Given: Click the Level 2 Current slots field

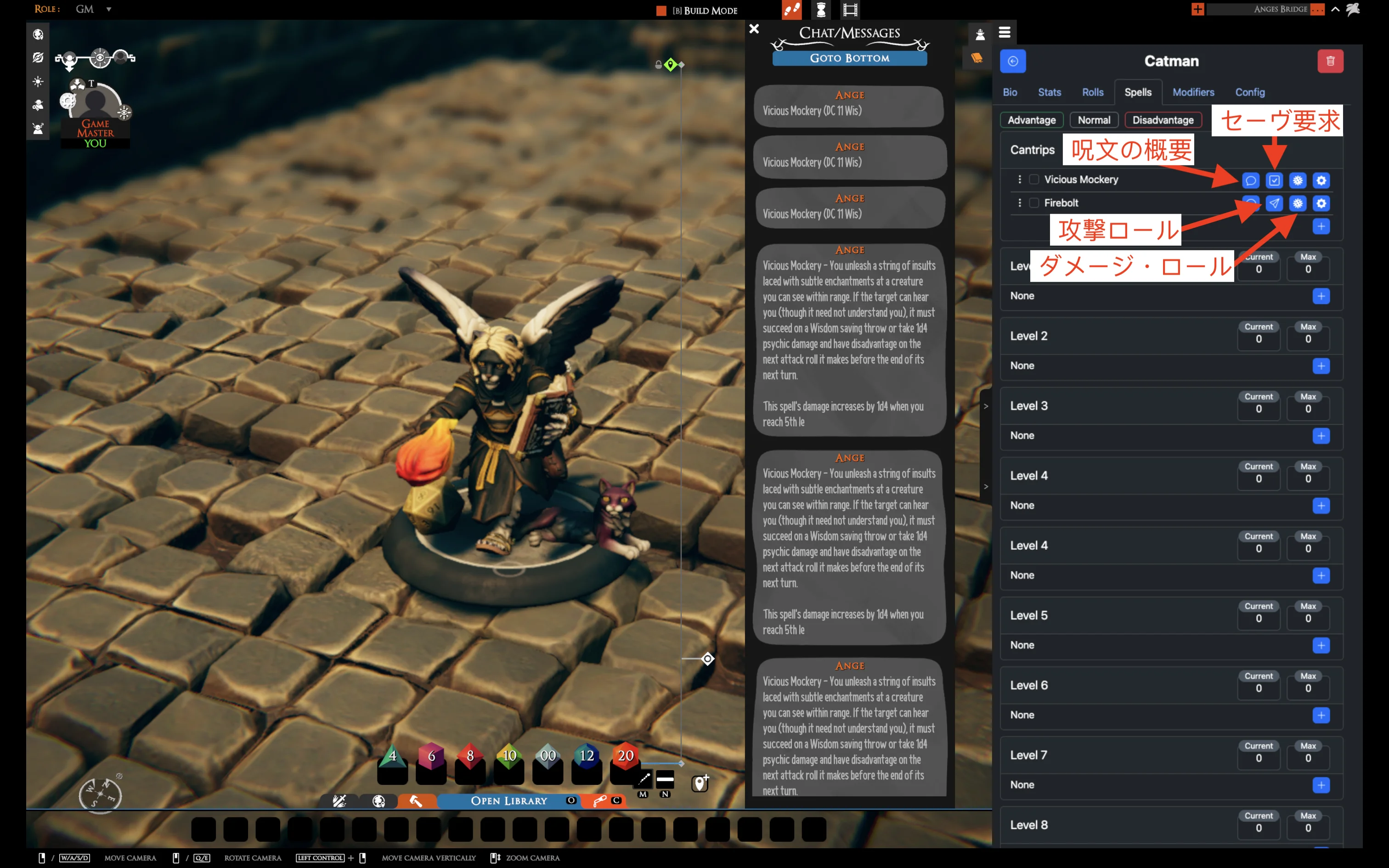Looking at the screenshot, I should [x=1258, y=339].
